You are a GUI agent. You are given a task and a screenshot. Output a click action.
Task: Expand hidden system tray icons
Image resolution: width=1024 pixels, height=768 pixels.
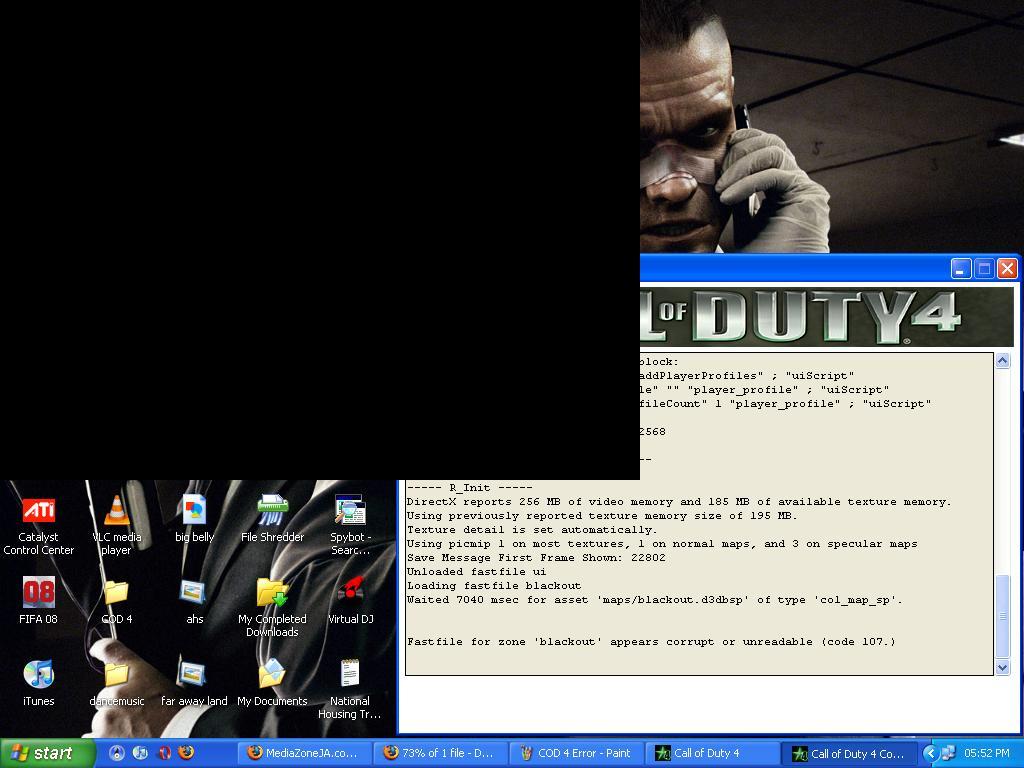pos(929,753)
